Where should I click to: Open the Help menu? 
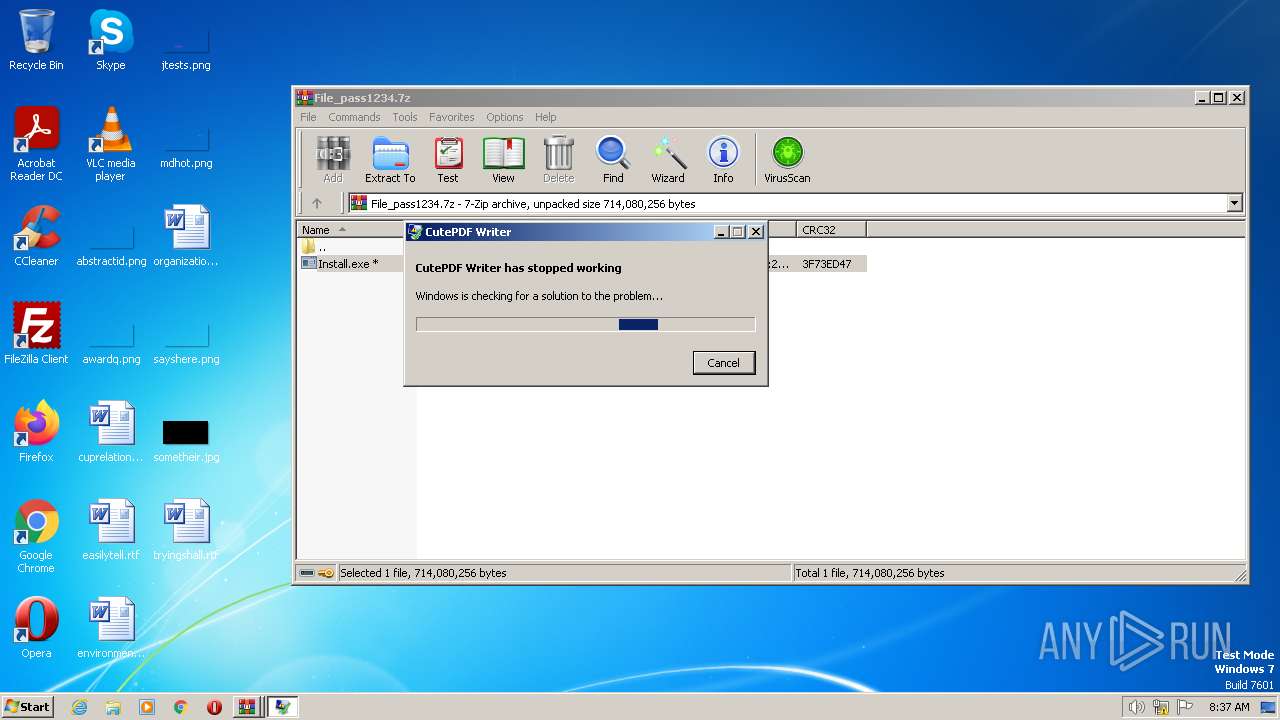tap(545, 117)
